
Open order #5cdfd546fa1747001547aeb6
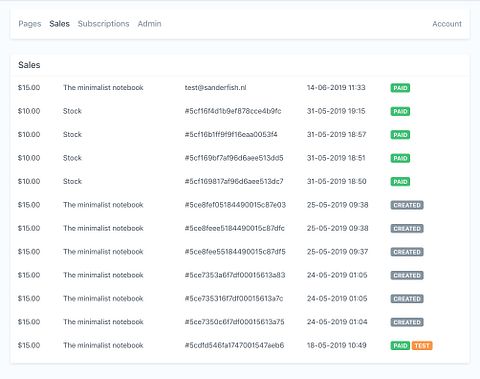[x=234, y=345]
